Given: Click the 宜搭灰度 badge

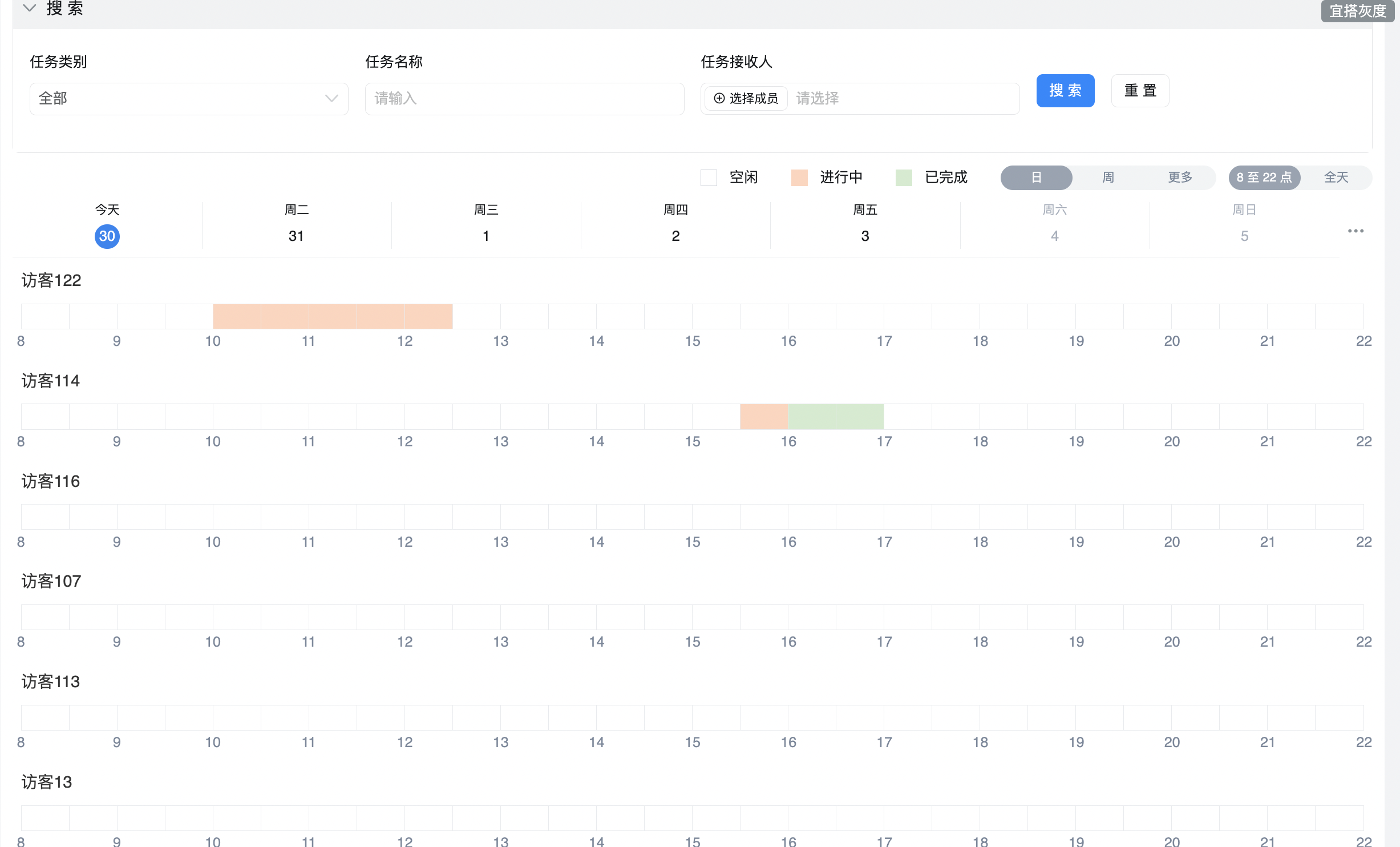Looking at the screenshot, I should click(x=1357, y=11).
